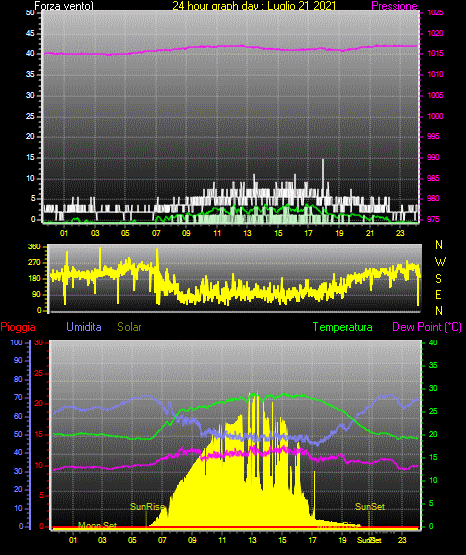
Task: Click pressure axis value '1010'
Action: (x=435, y=74)
